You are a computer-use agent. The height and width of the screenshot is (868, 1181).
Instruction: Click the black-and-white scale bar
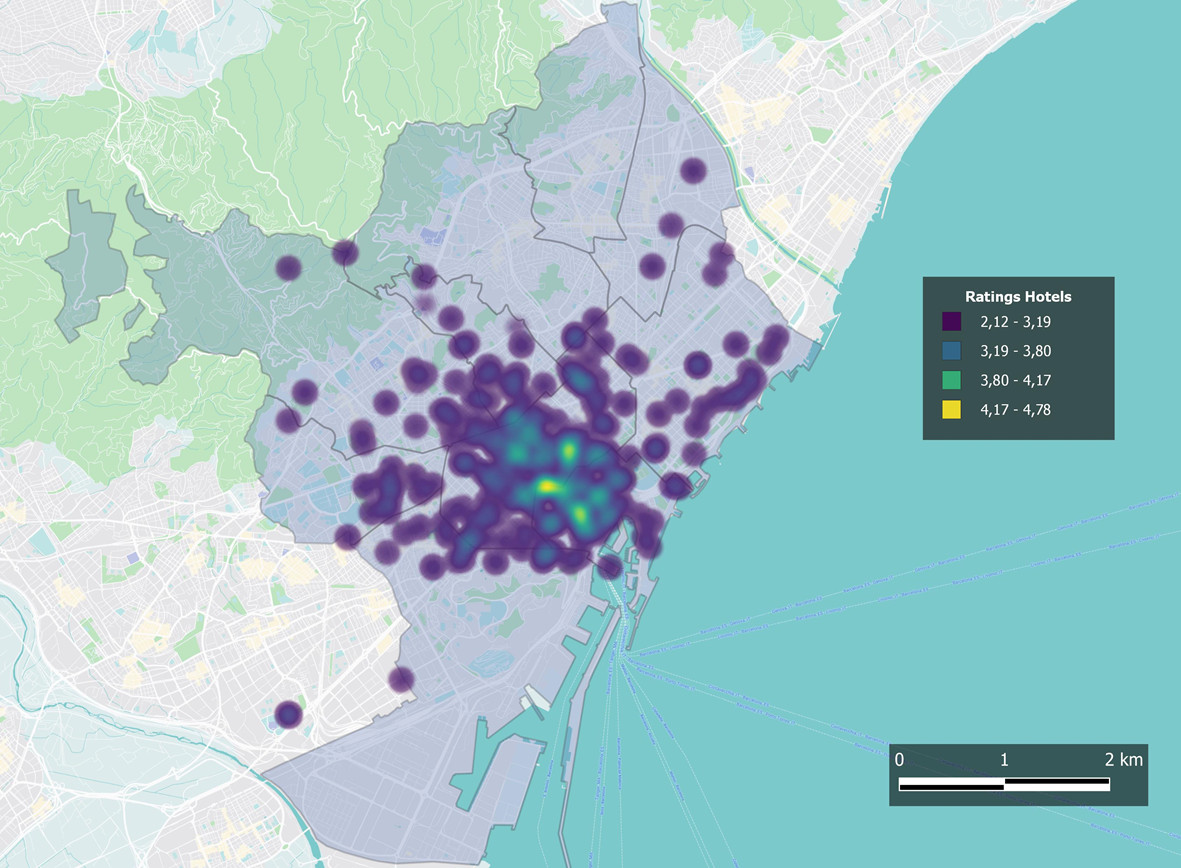coord(1004,785)
